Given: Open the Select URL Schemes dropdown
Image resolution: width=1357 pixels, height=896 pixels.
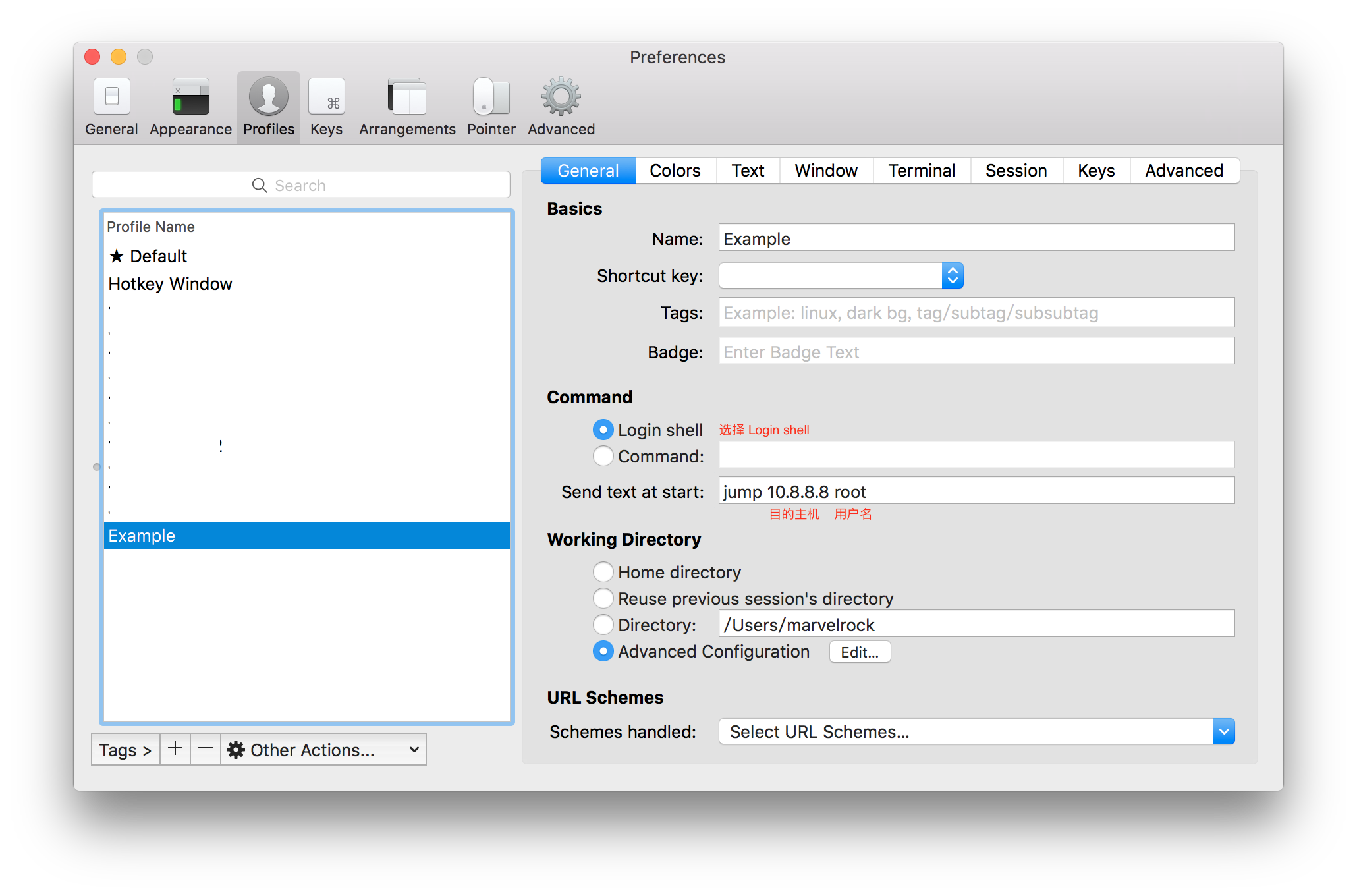Looking at the screenshot, I should coord(976,731).
